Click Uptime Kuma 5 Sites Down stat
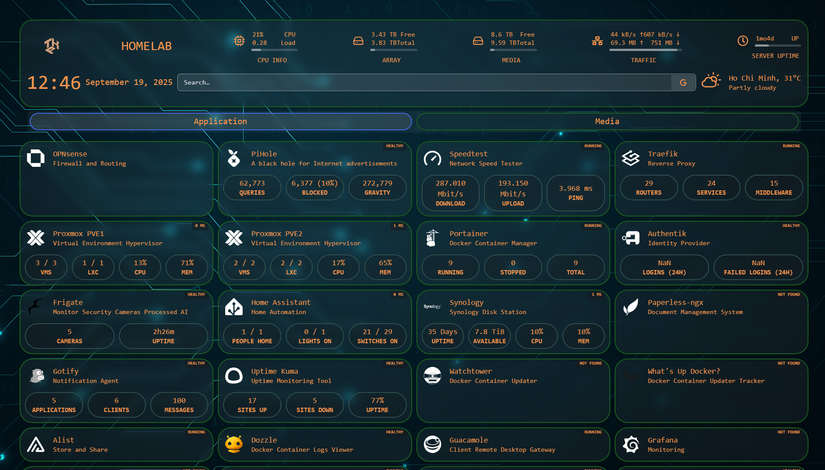The image size is (825, 470). tap(315, 405)
